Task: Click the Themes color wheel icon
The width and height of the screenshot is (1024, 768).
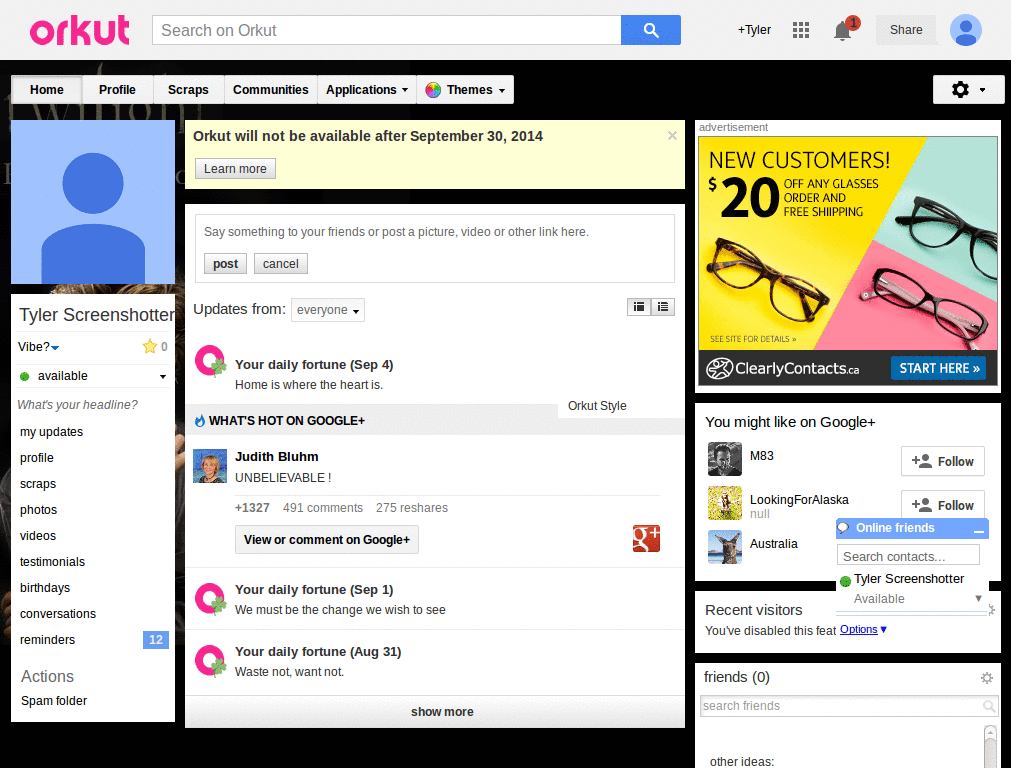Action: [x=433, y=90]
